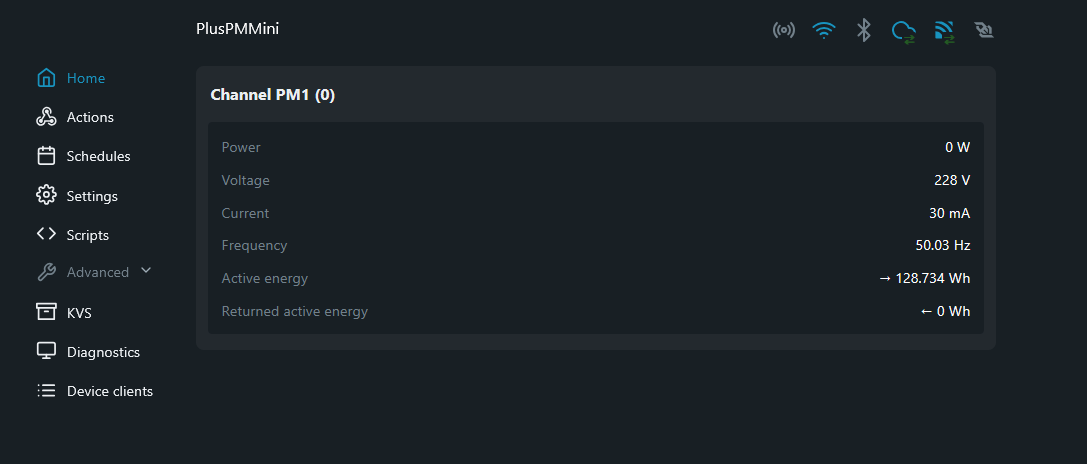Viewport: 1087px width, 464px height.
Task: Go to the Home page
Action: click(85, 78)
